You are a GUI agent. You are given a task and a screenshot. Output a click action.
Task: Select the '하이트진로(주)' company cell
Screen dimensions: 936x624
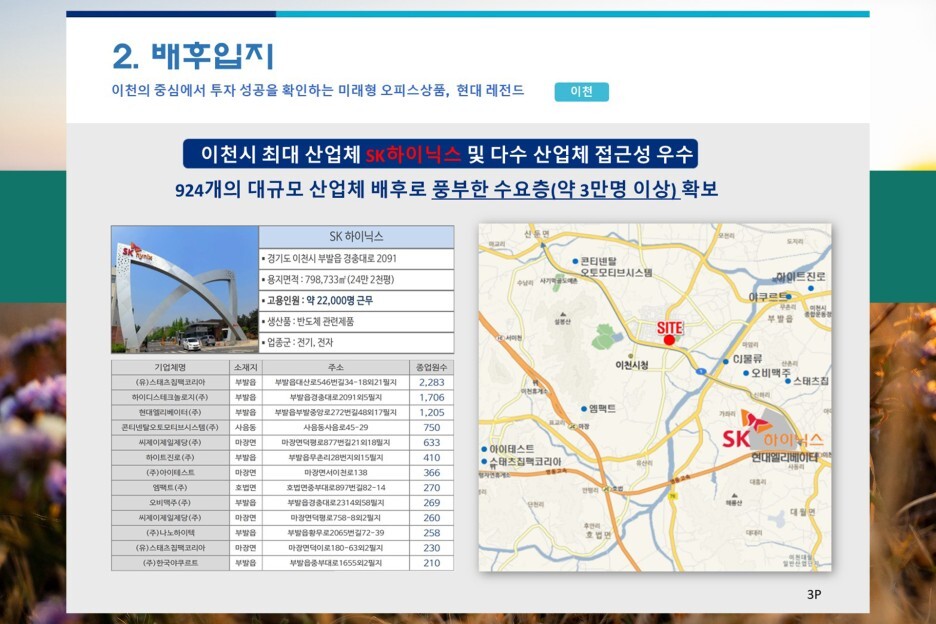coord(170,457)
